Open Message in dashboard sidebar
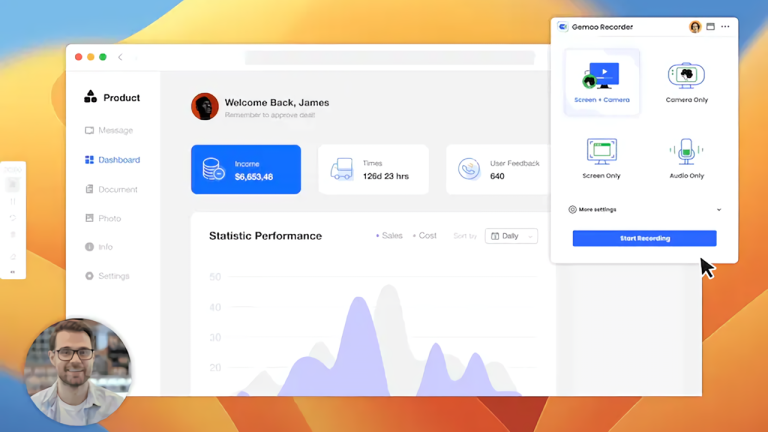Screen dimensions: 768x432 click(109, 130)
